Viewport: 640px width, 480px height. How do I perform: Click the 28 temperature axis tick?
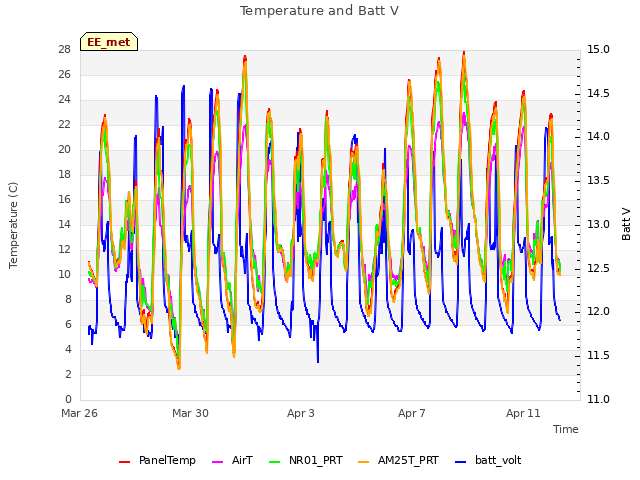point(64,49)
